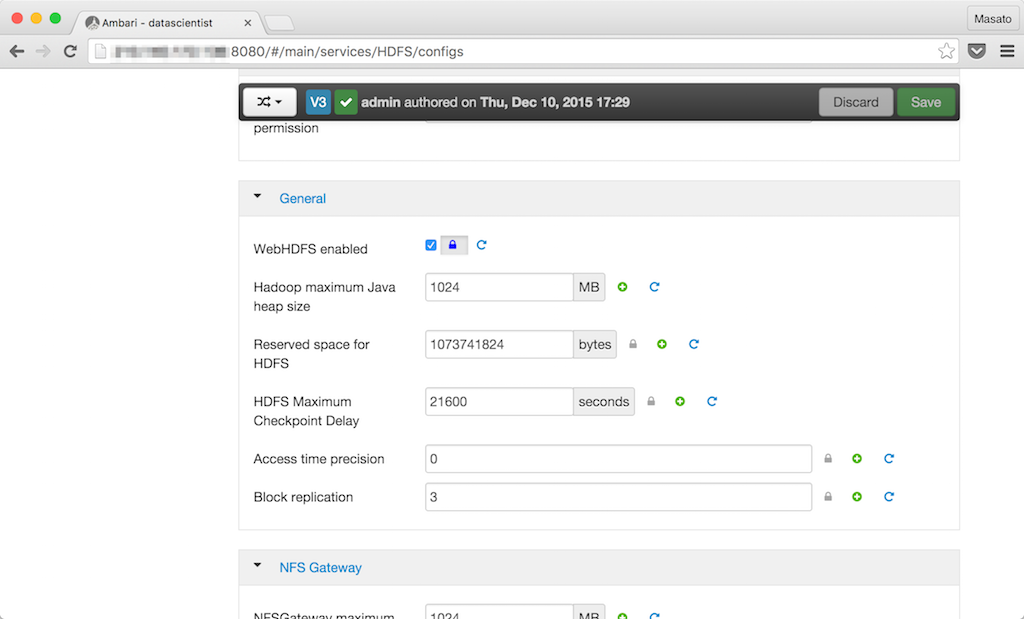Collapse the General section
The height and width of the screenshot is (619, 1024).
tap(257, 196)
